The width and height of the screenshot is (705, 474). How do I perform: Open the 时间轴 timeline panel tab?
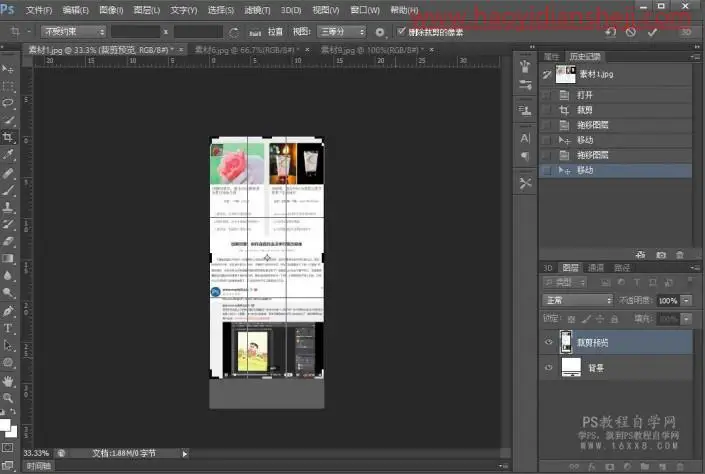[x=38, y=466]
